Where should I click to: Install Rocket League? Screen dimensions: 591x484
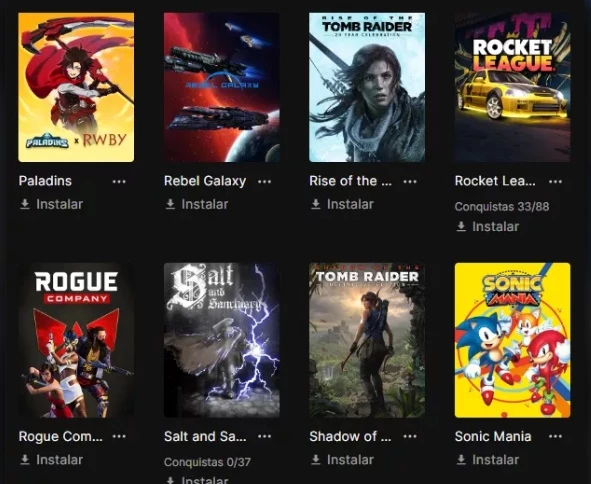(488, 227)
